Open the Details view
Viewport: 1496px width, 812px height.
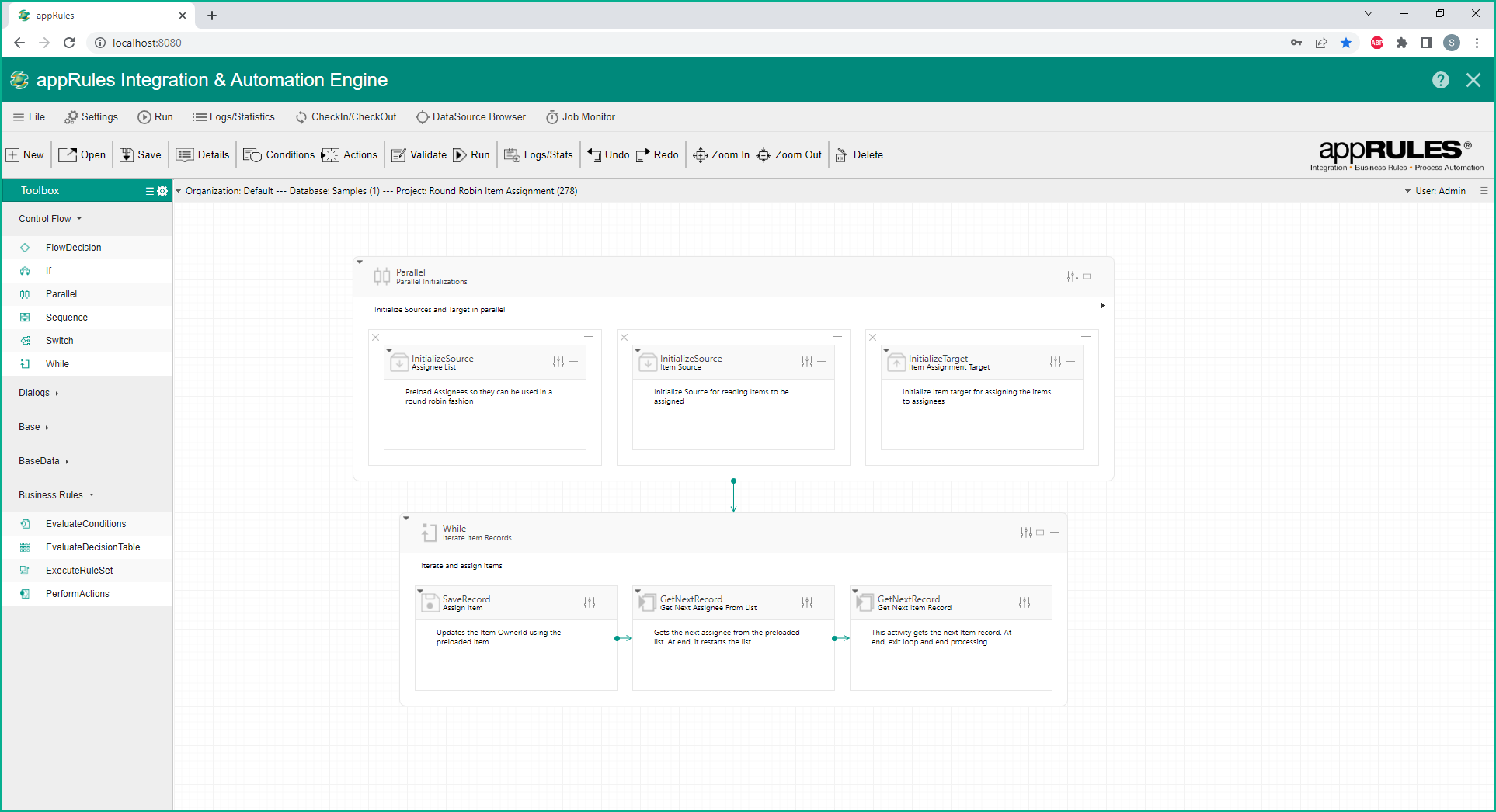203,155
